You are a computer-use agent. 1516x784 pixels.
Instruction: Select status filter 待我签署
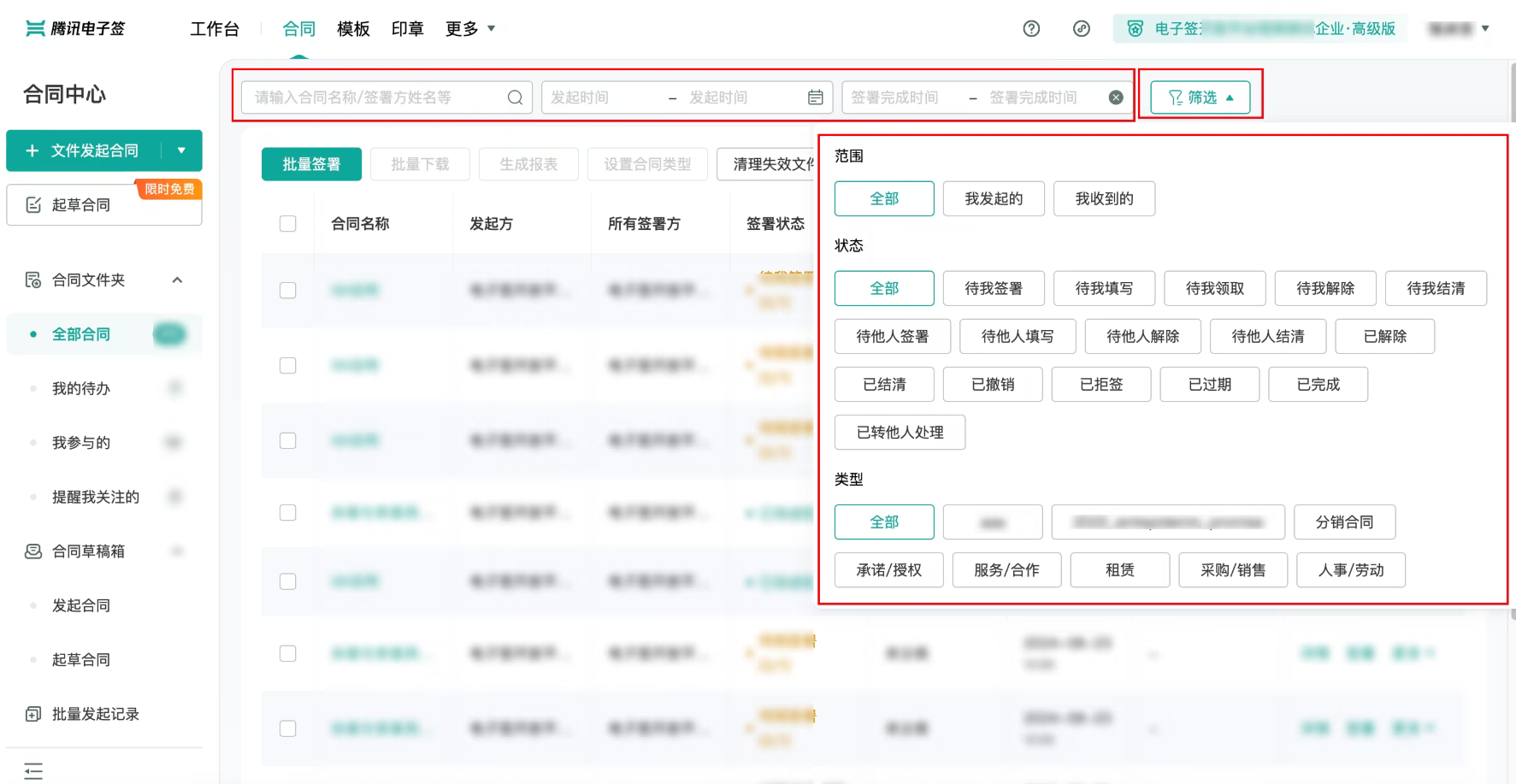994,288
